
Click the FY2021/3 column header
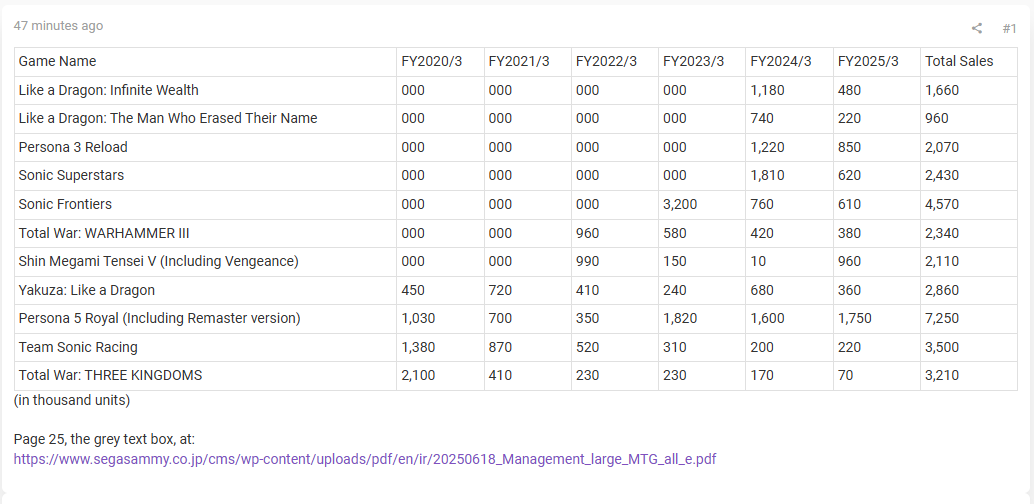point(528,61)
